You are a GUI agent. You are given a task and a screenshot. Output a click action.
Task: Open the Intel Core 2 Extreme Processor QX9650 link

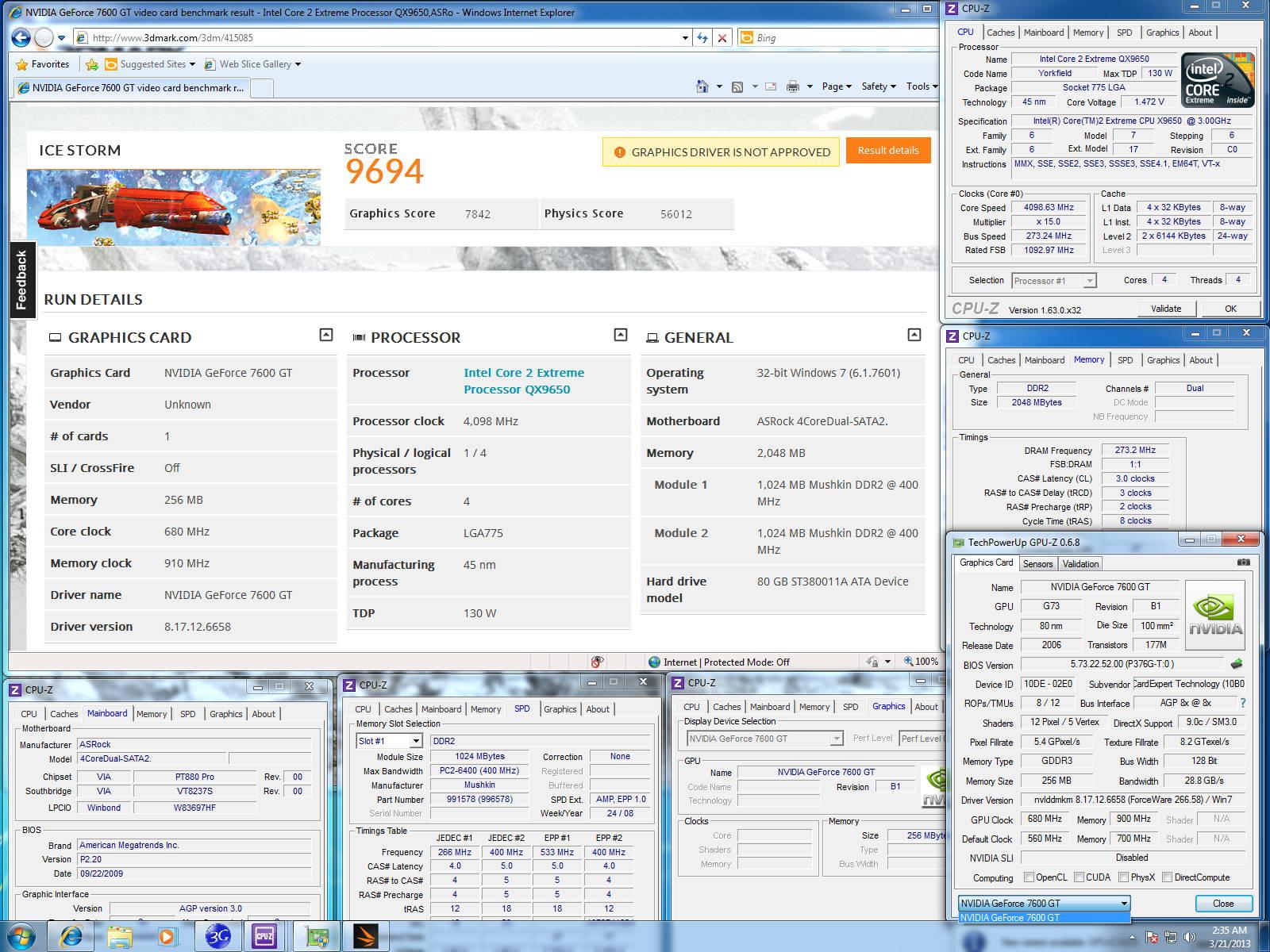(524, 381)
